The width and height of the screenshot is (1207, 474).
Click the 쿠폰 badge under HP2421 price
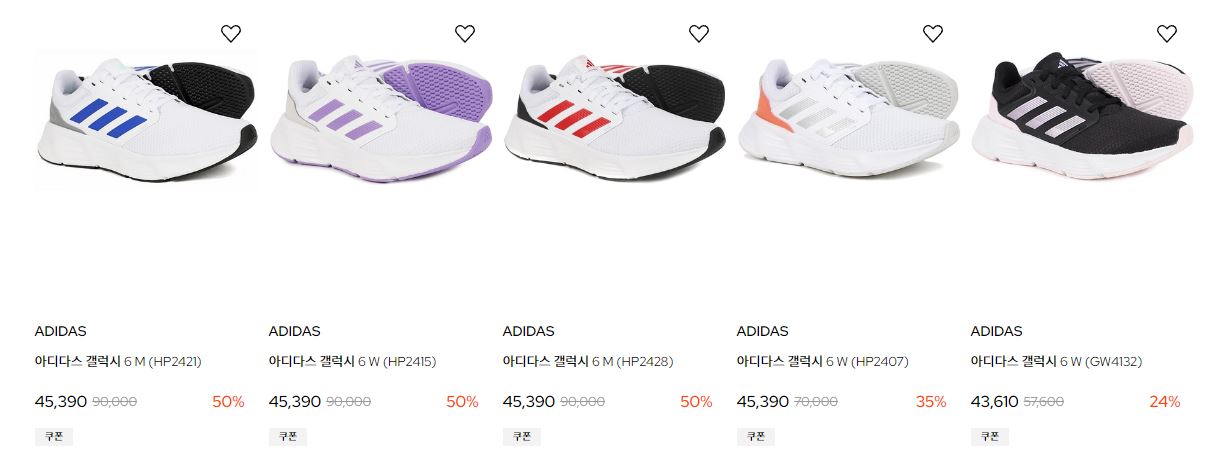coord(54,436)
